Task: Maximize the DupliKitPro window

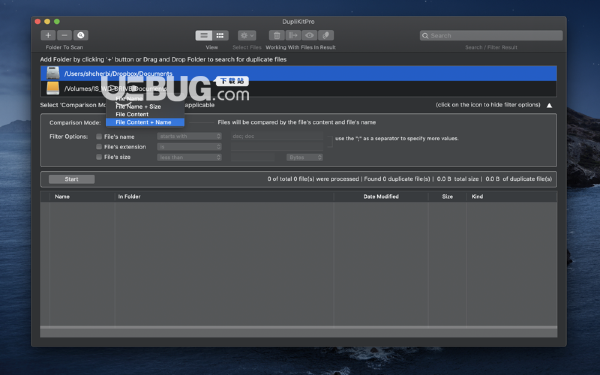Action: (57, 21)
